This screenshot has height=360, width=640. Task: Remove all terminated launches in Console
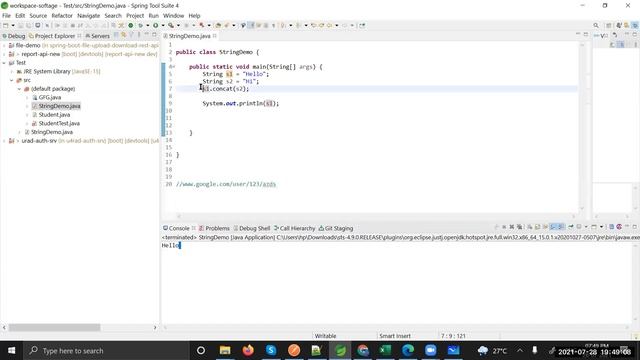pyautogui.click(x=520, y=227)
